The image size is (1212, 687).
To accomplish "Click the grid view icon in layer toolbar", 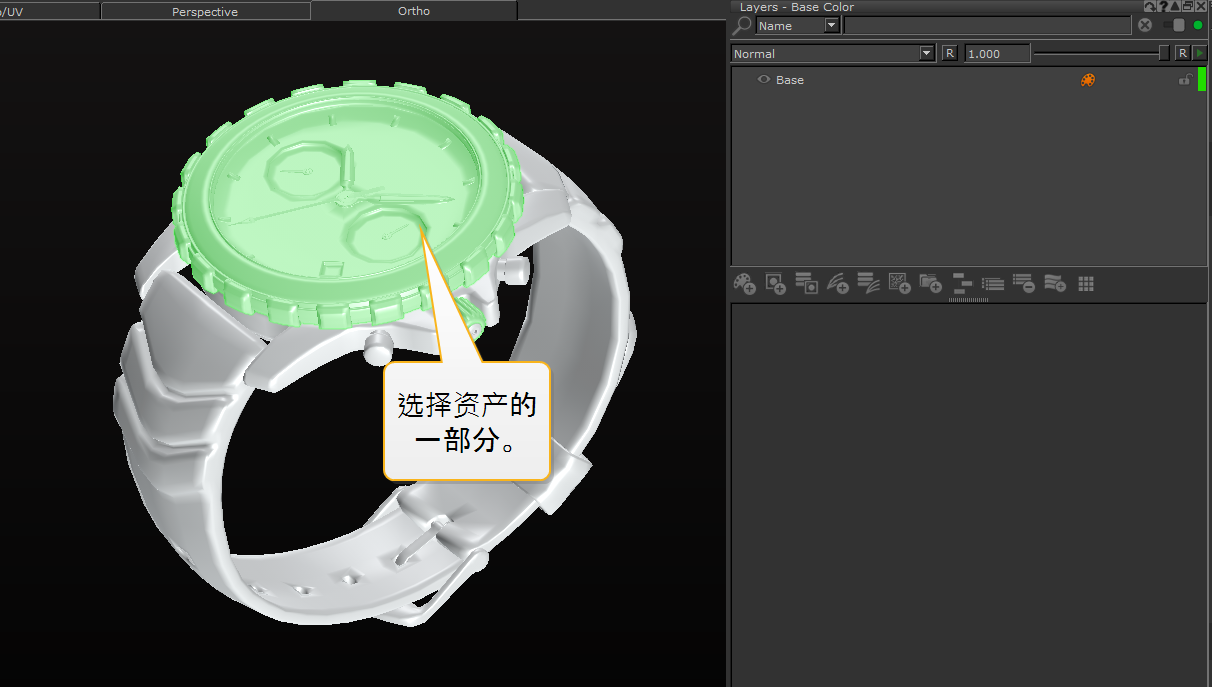I will [x=1086, y=284].
